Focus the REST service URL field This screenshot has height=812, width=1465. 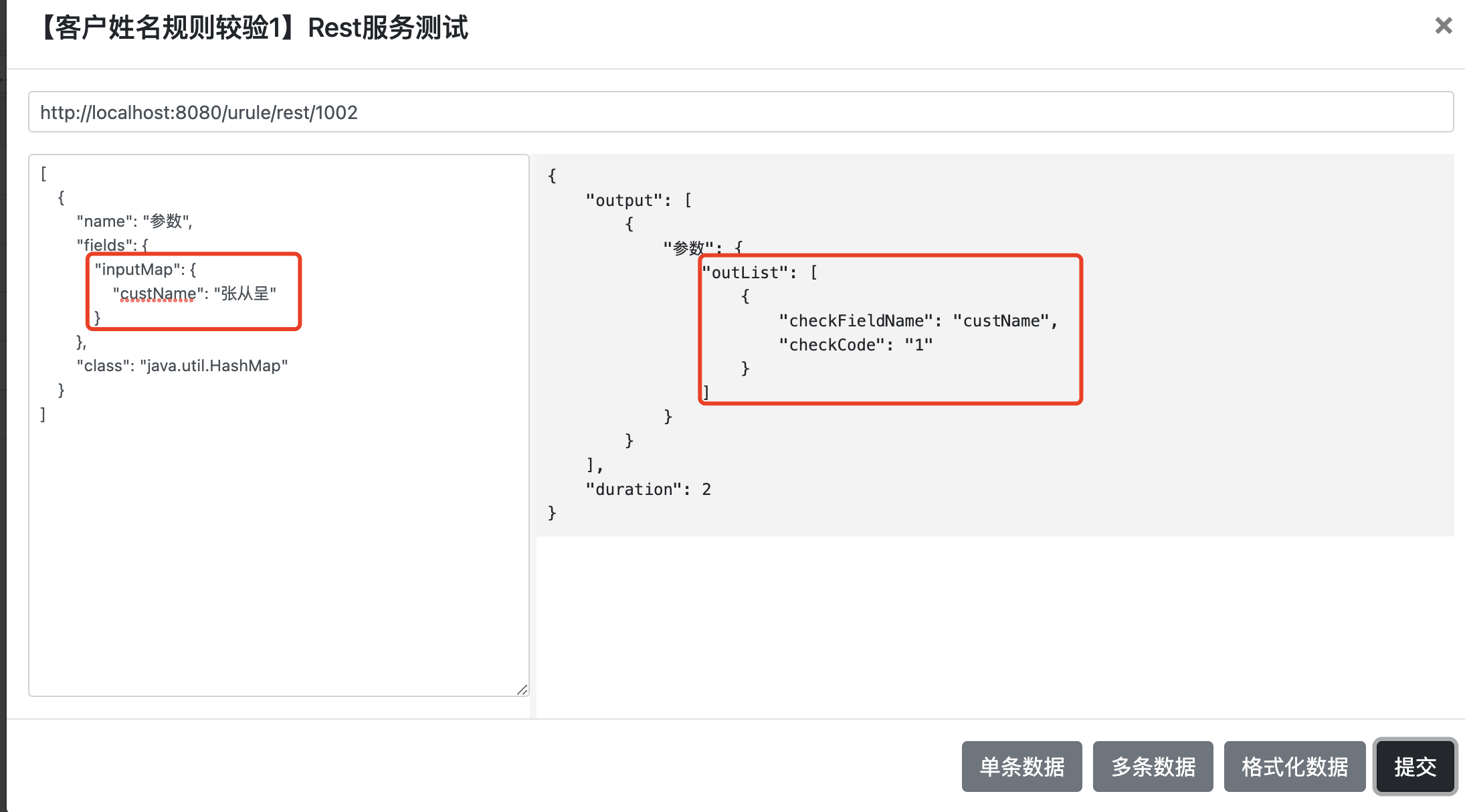pyautogui.click(x=740, y=112)
